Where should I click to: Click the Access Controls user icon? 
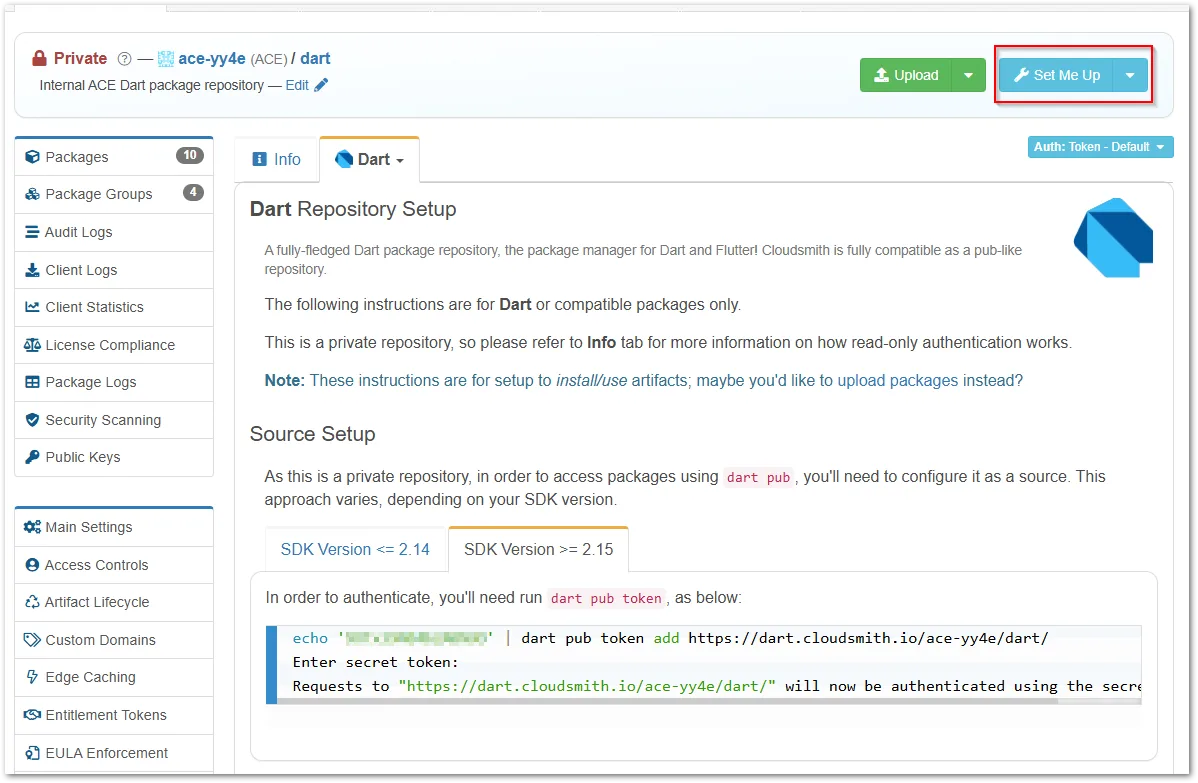[32, 565]
